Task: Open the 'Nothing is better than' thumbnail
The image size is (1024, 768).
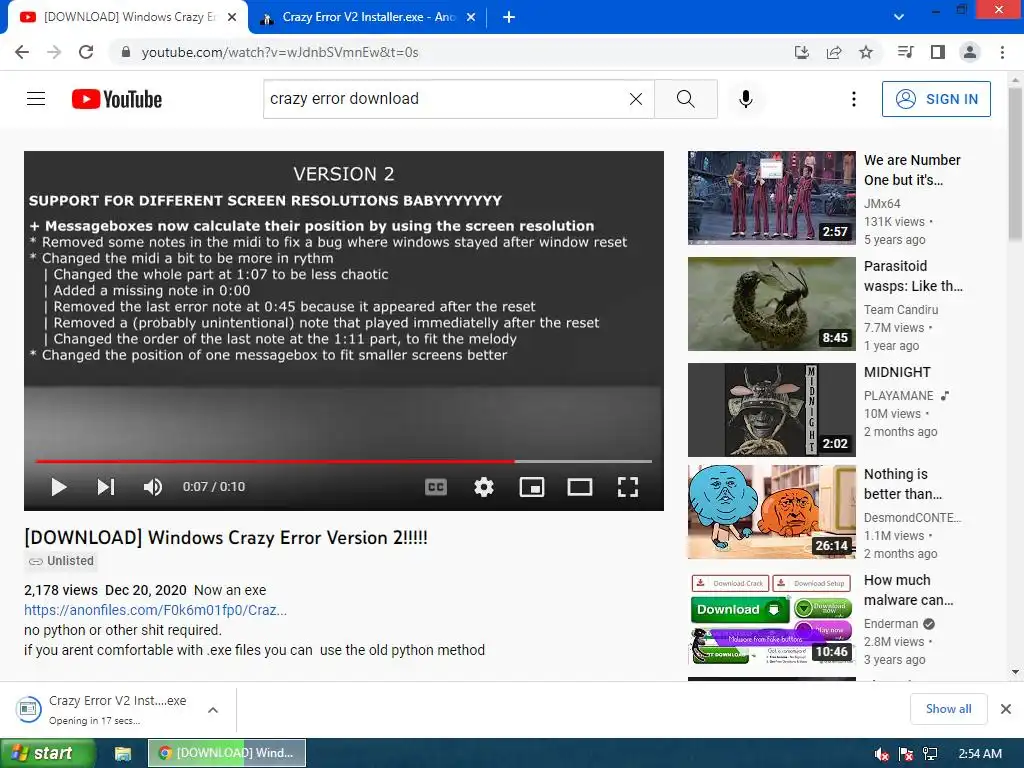Action: [x=771, y=512]
